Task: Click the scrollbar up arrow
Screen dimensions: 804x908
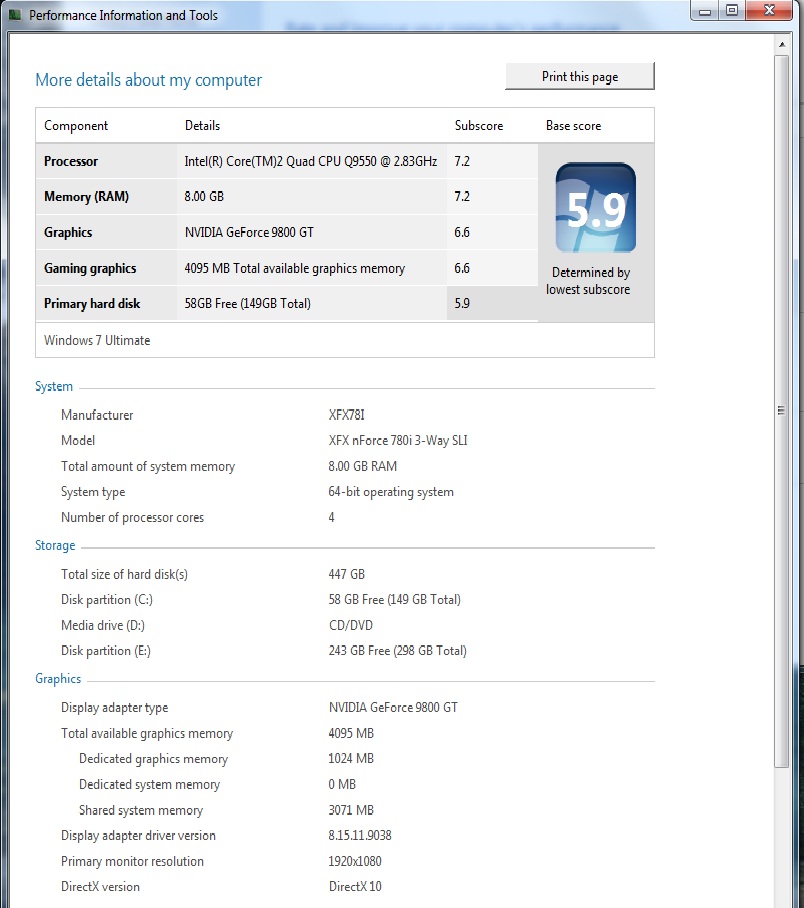Action: click(782, 44)
